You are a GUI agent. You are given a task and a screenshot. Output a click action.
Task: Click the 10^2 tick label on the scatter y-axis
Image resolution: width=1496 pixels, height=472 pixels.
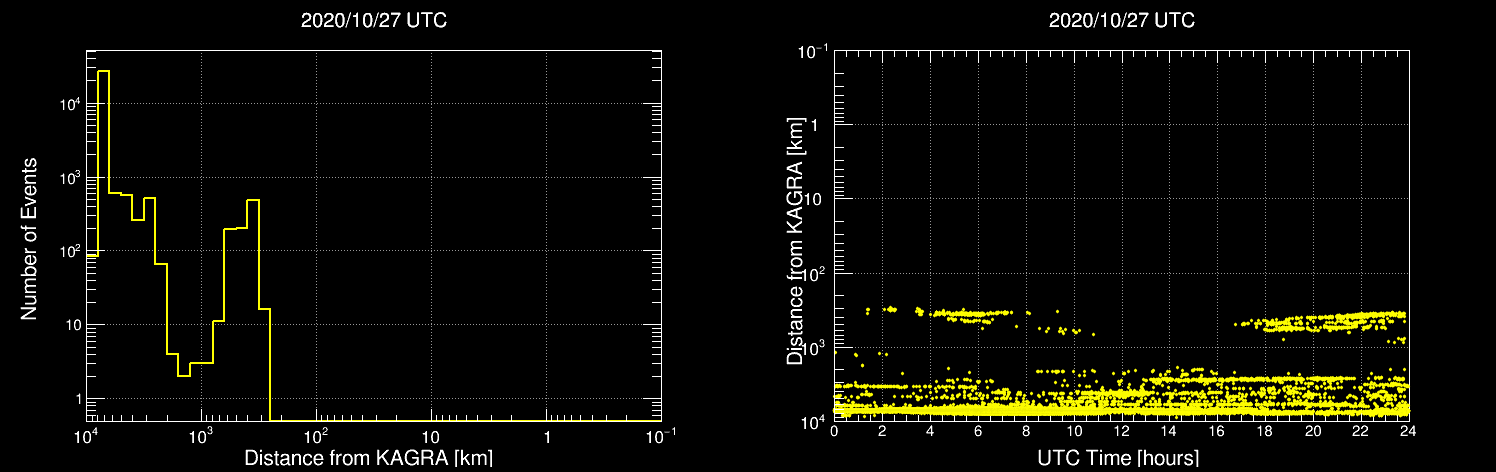click(x=815, y=272)
